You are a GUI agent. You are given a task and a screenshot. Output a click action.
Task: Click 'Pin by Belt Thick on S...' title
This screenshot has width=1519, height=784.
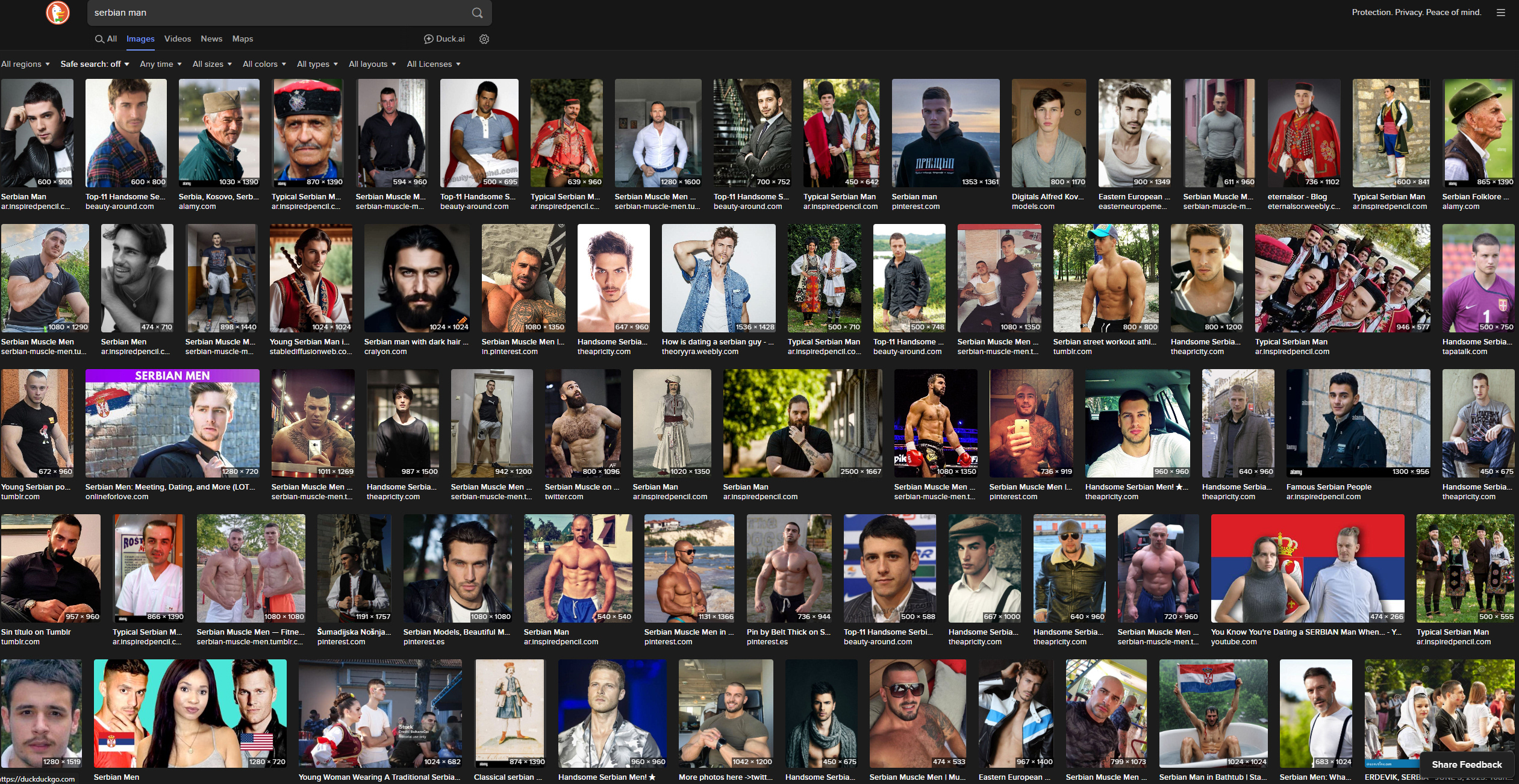click(788, 632)
